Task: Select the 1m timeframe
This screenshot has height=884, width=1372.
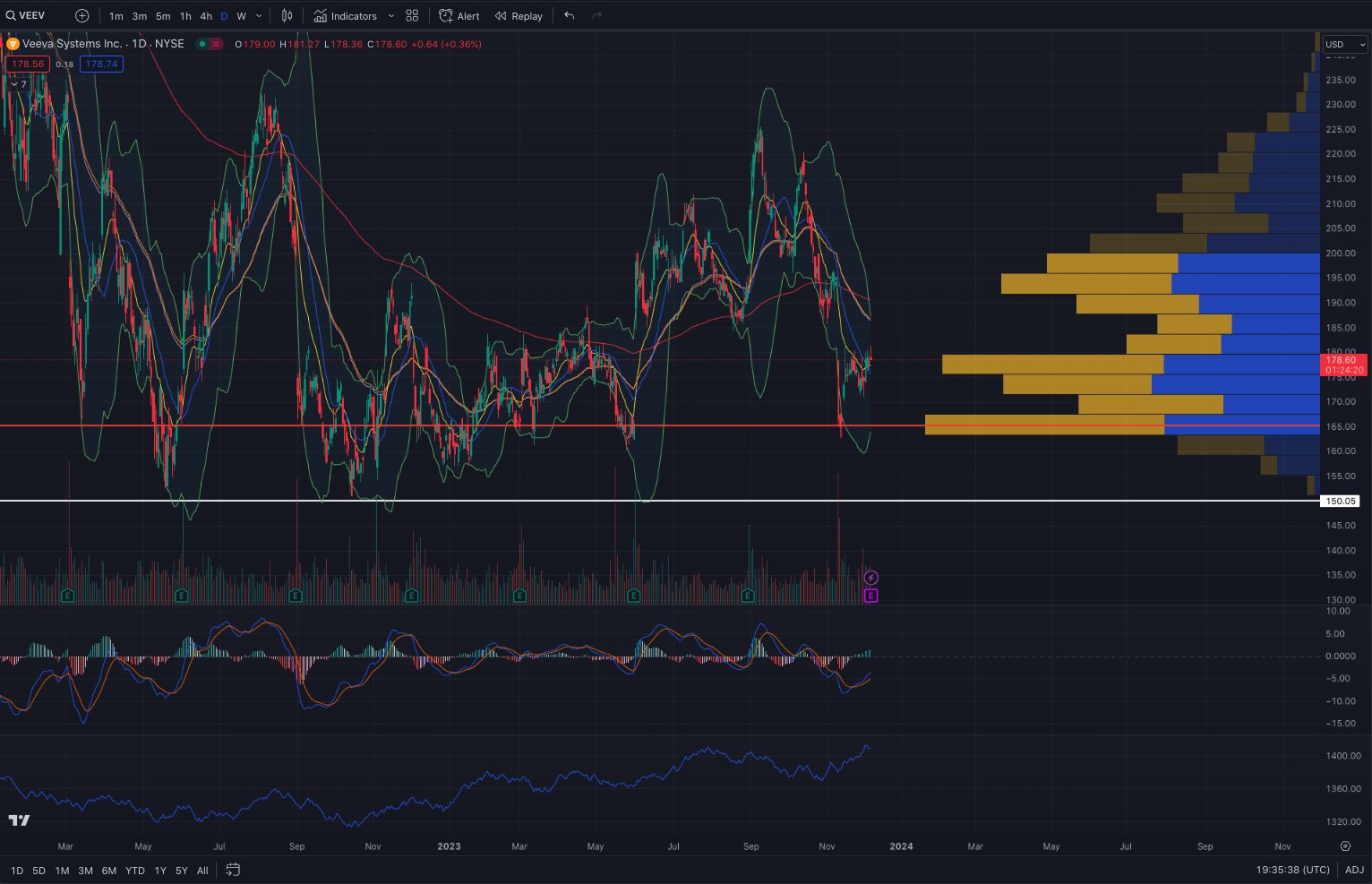Action: (116, 16)
